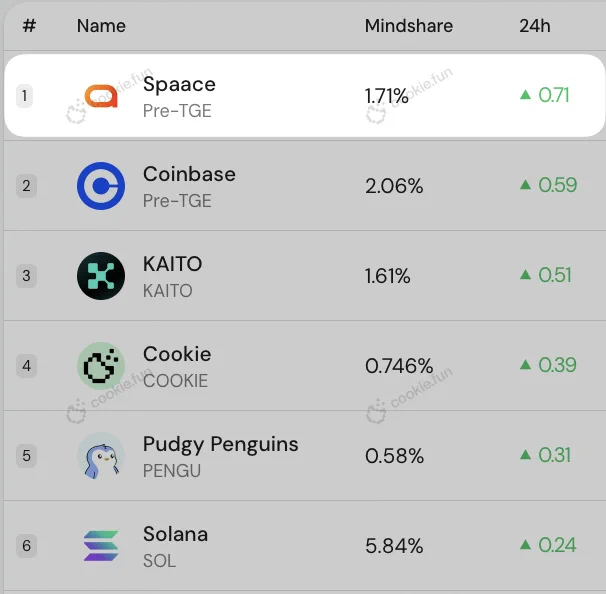
Task: Click the green up arrow beside 0.24
Action: coord(525,545)
